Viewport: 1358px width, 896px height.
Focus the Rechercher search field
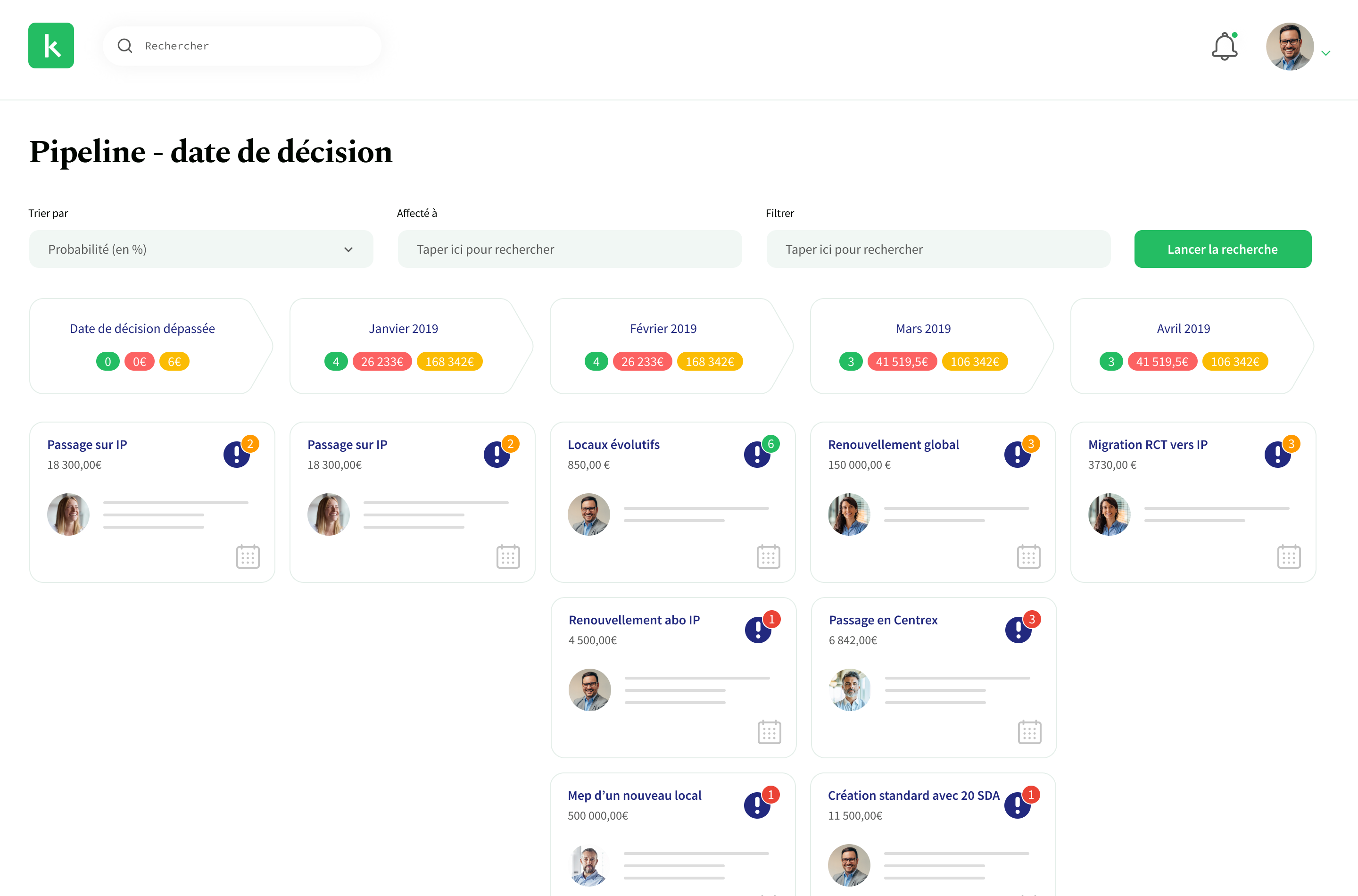click(x=242, y=46)
